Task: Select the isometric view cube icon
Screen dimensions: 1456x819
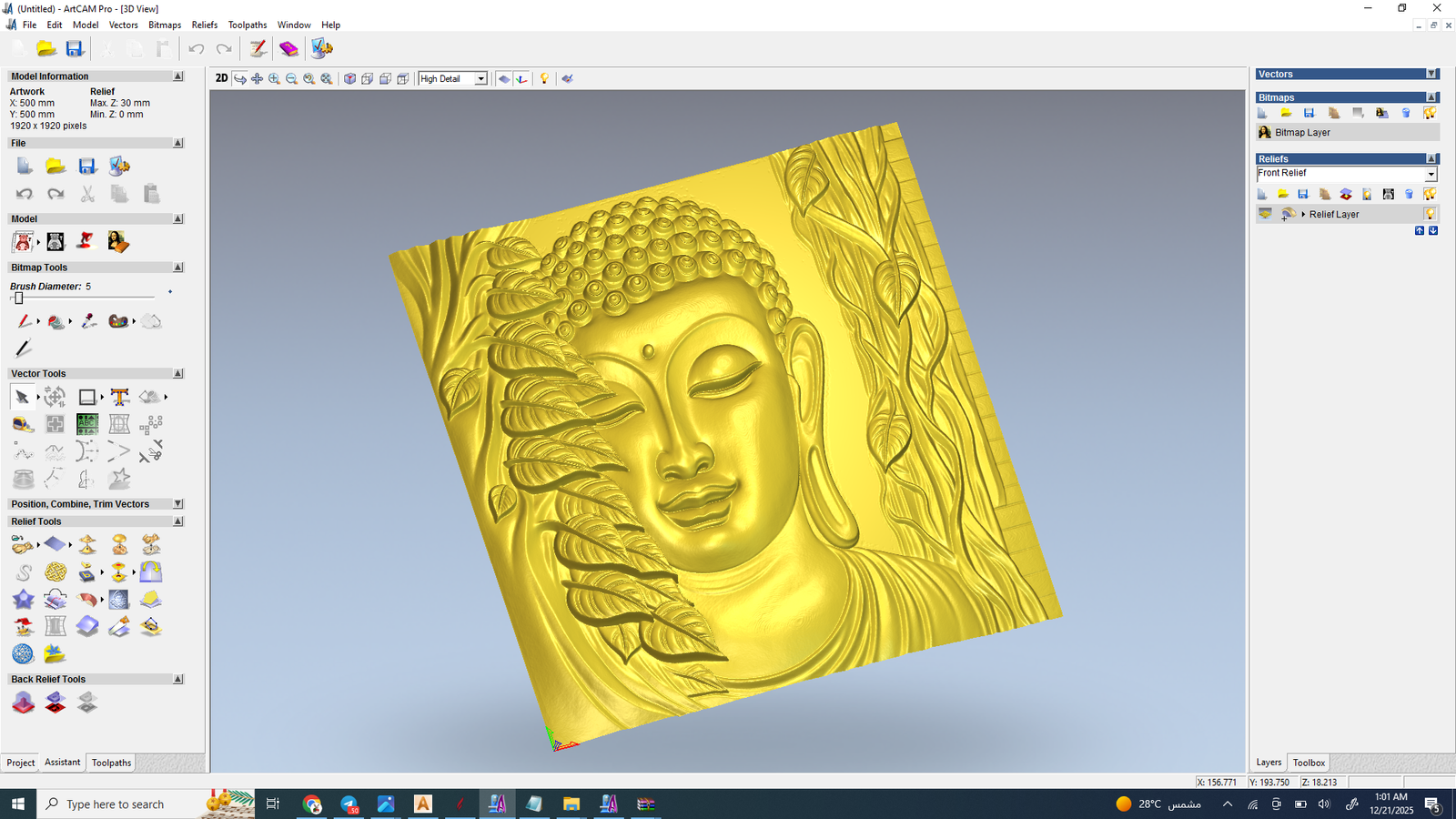Action: coord(349,79)
